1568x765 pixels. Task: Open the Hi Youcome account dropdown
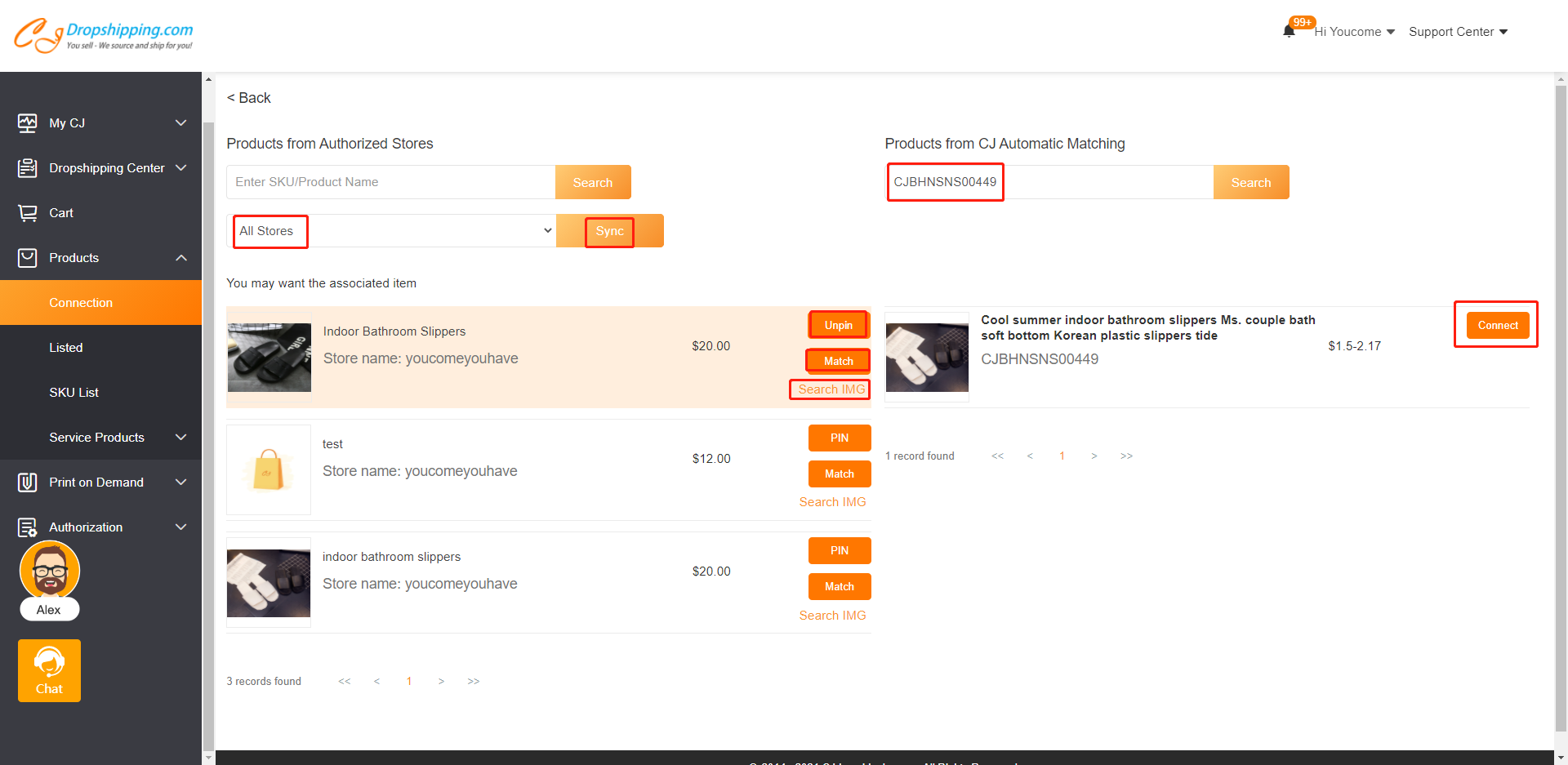(1354, 32)
